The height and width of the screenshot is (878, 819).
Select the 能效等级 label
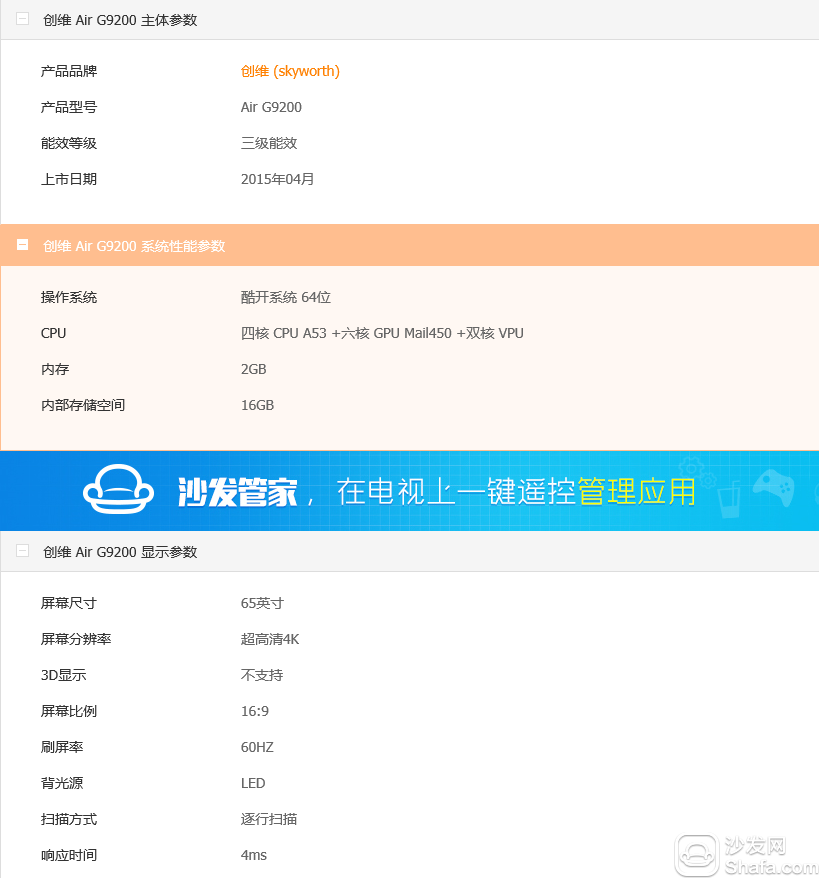(x=69, y=143)
